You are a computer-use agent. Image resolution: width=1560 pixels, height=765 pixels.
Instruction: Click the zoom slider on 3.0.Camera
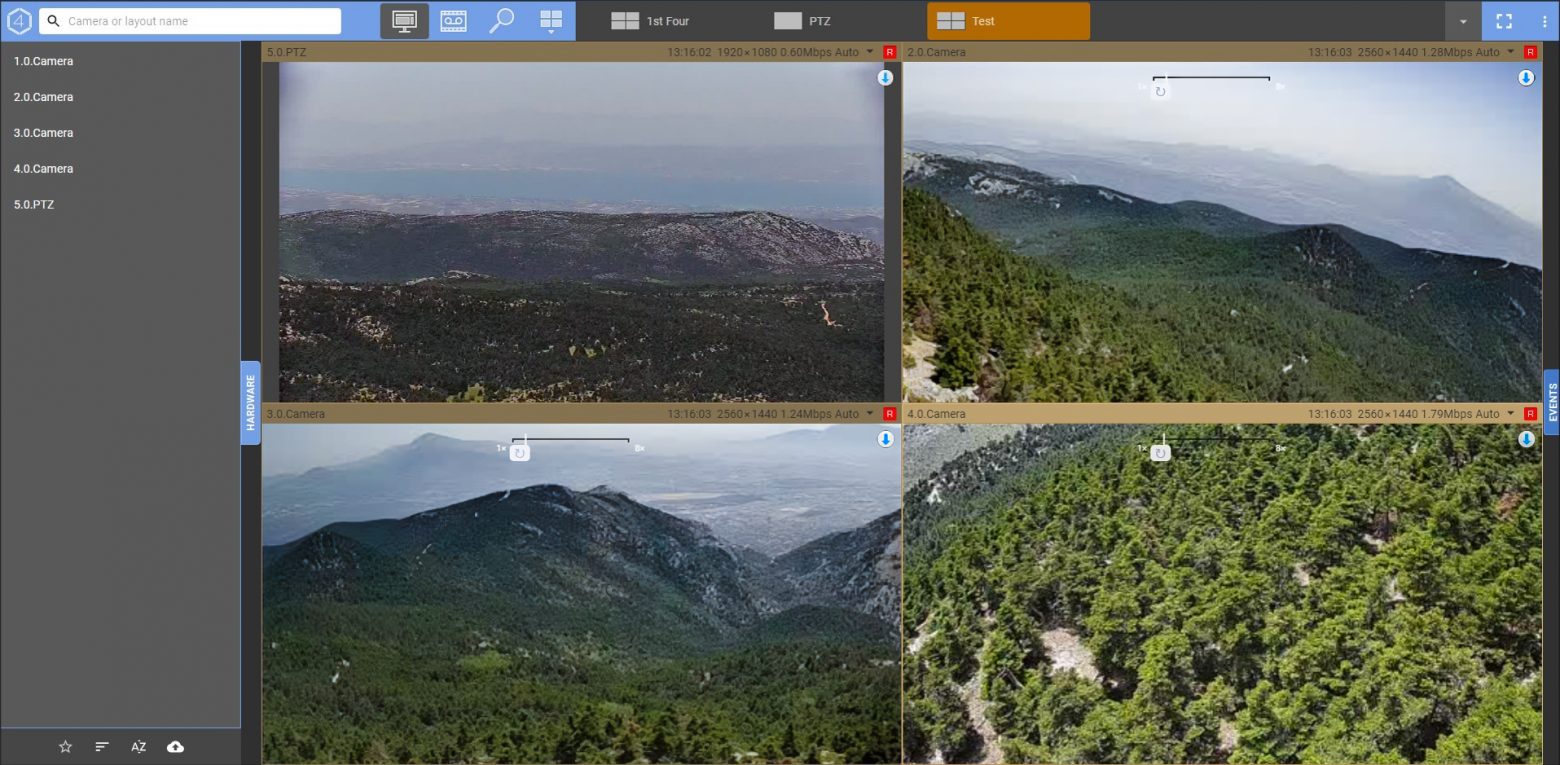pyautogui.click(x=570, y=441)
